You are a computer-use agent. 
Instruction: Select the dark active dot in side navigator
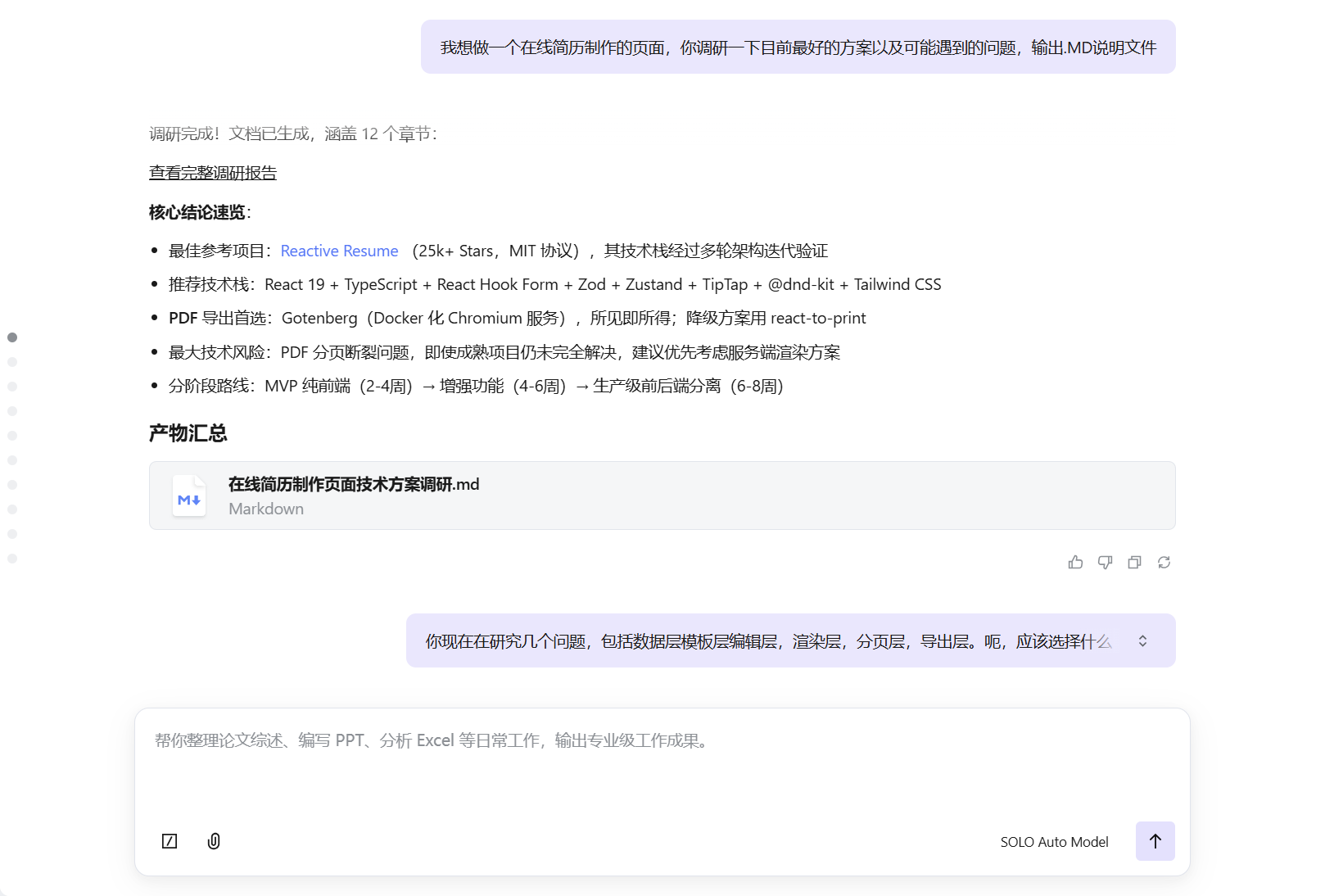[x=12, y=337]
